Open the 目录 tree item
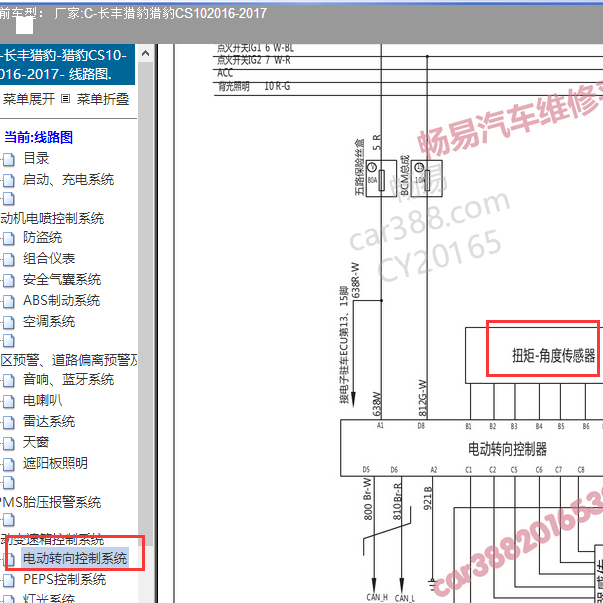This screenshot has height=603, width=603. (x=36, y=158)
